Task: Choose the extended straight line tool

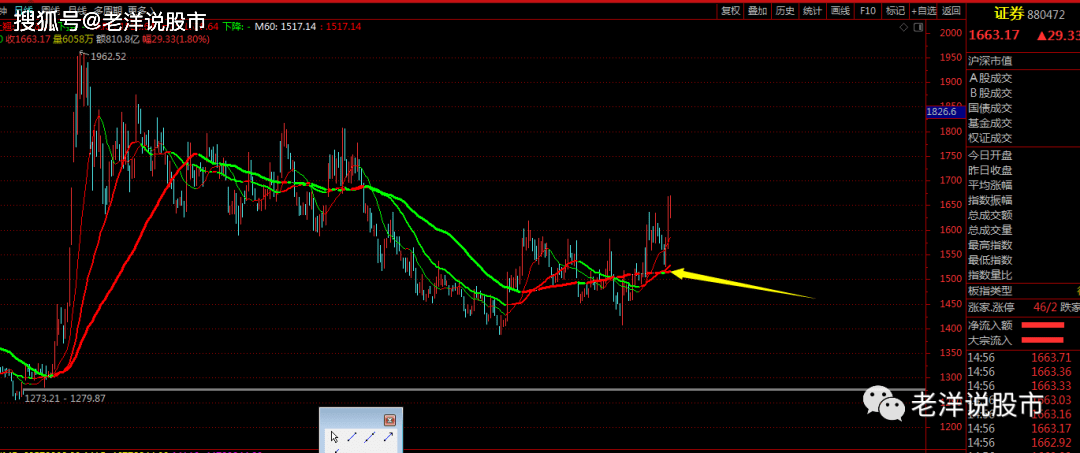Action: click(370, 437)
